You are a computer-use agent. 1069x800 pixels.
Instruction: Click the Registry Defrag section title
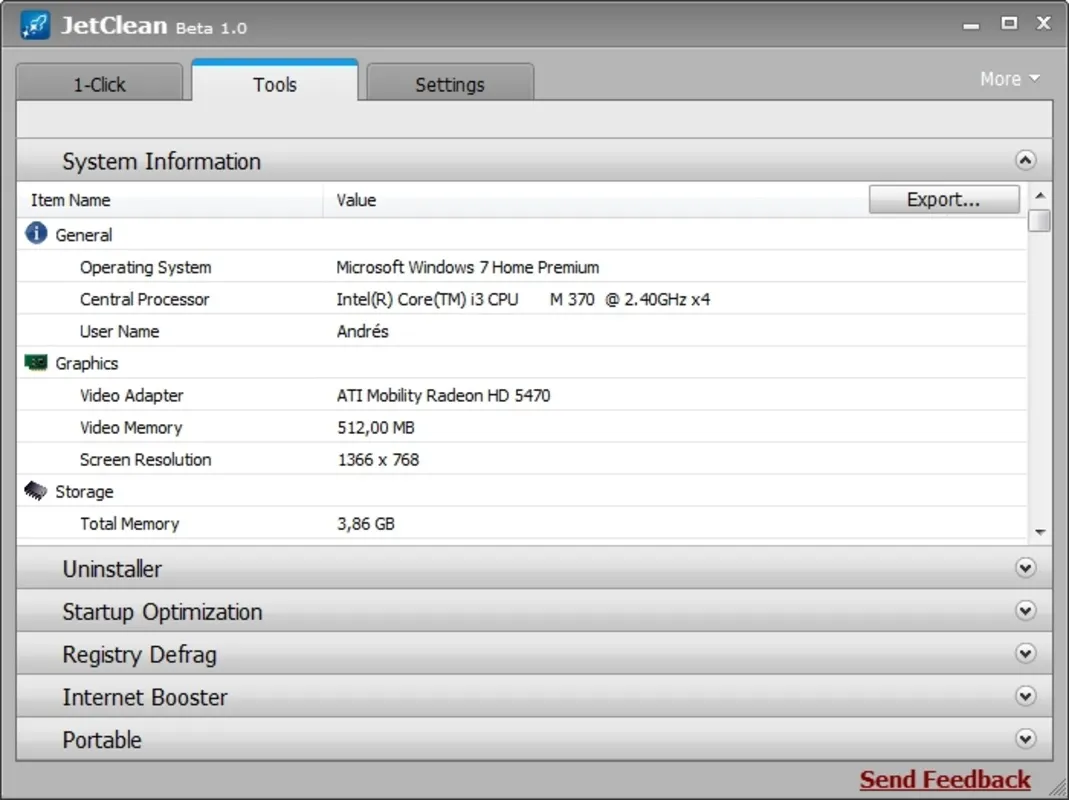point(140,655)
